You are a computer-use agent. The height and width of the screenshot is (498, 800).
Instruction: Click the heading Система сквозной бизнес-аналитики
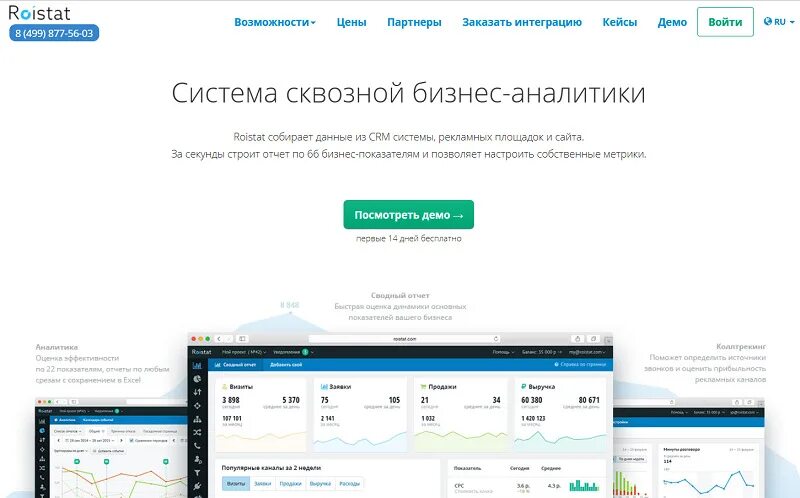(x=408, y=93)
